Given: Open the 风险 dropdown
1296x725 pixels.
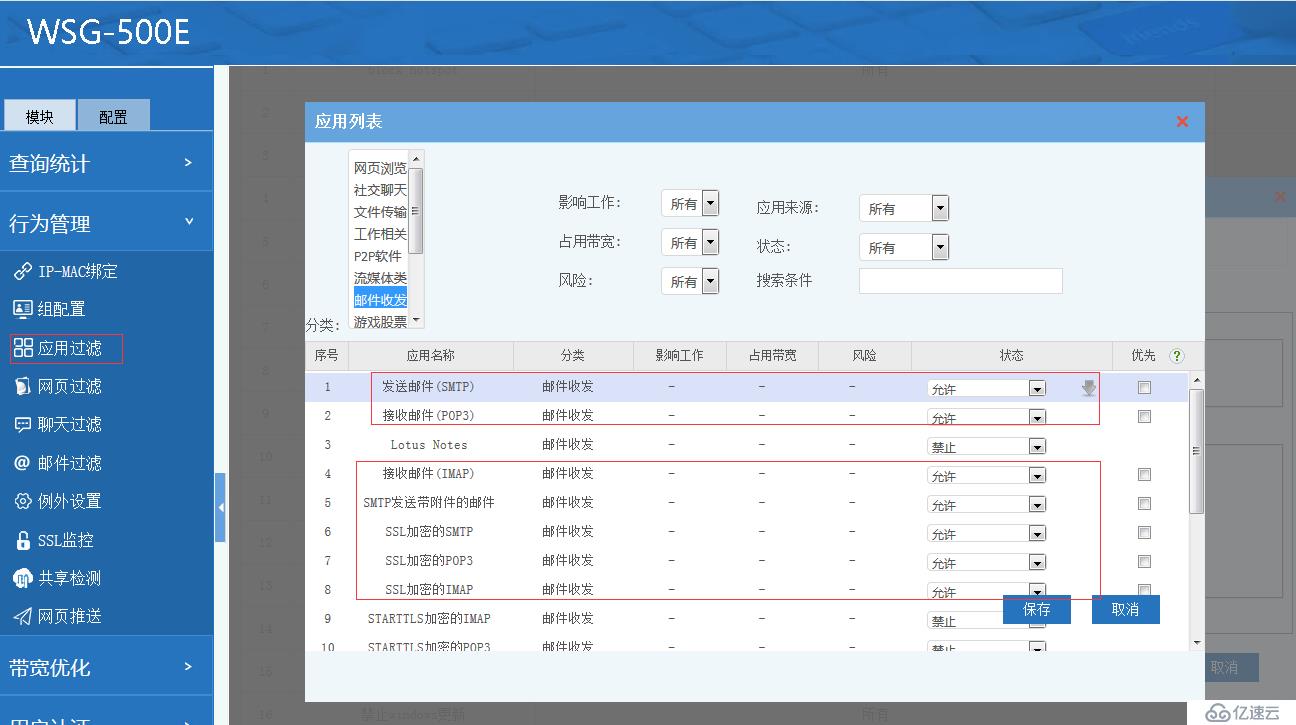Looking at the screenshot, I should coord(690,281).
